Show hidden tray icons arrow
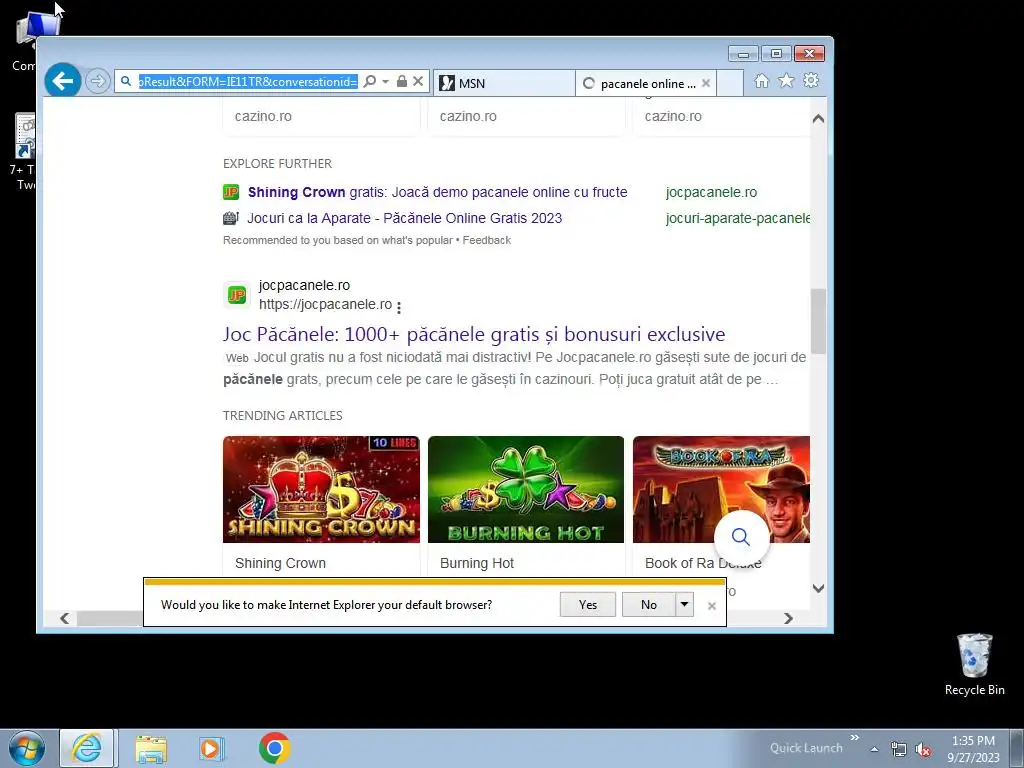The width and height of the screenshot is (1024, 768). tap(874, 749)
